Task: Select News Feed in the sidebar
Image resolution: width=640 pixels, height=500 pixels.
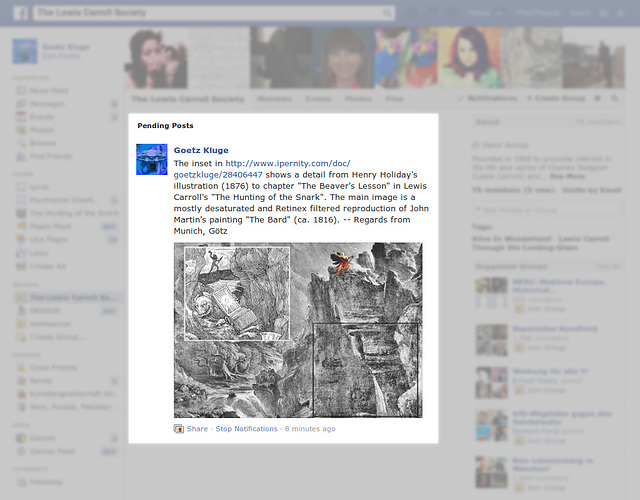Action: point(49,90)
